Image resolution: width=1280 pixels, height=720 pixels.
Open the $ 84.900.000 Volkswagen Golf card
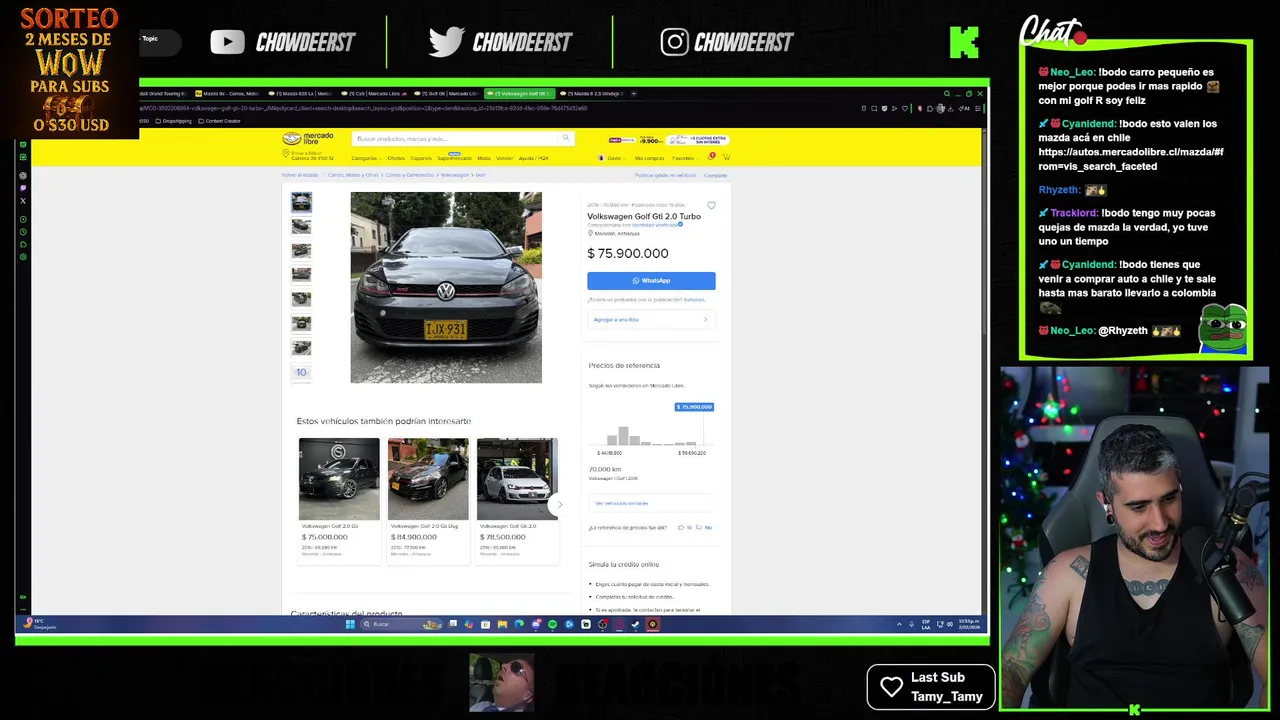[x=428, y=500]
